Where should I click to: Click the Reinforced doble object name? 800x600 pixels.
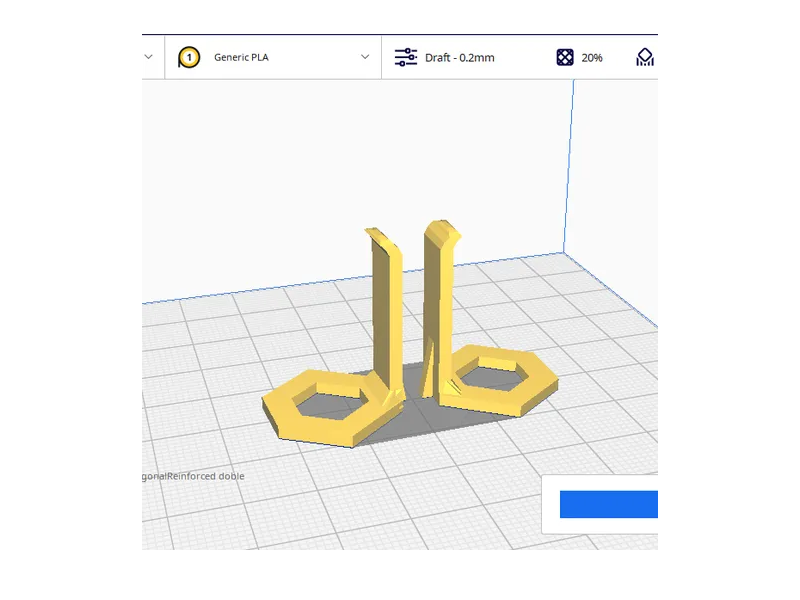point(206,476)
